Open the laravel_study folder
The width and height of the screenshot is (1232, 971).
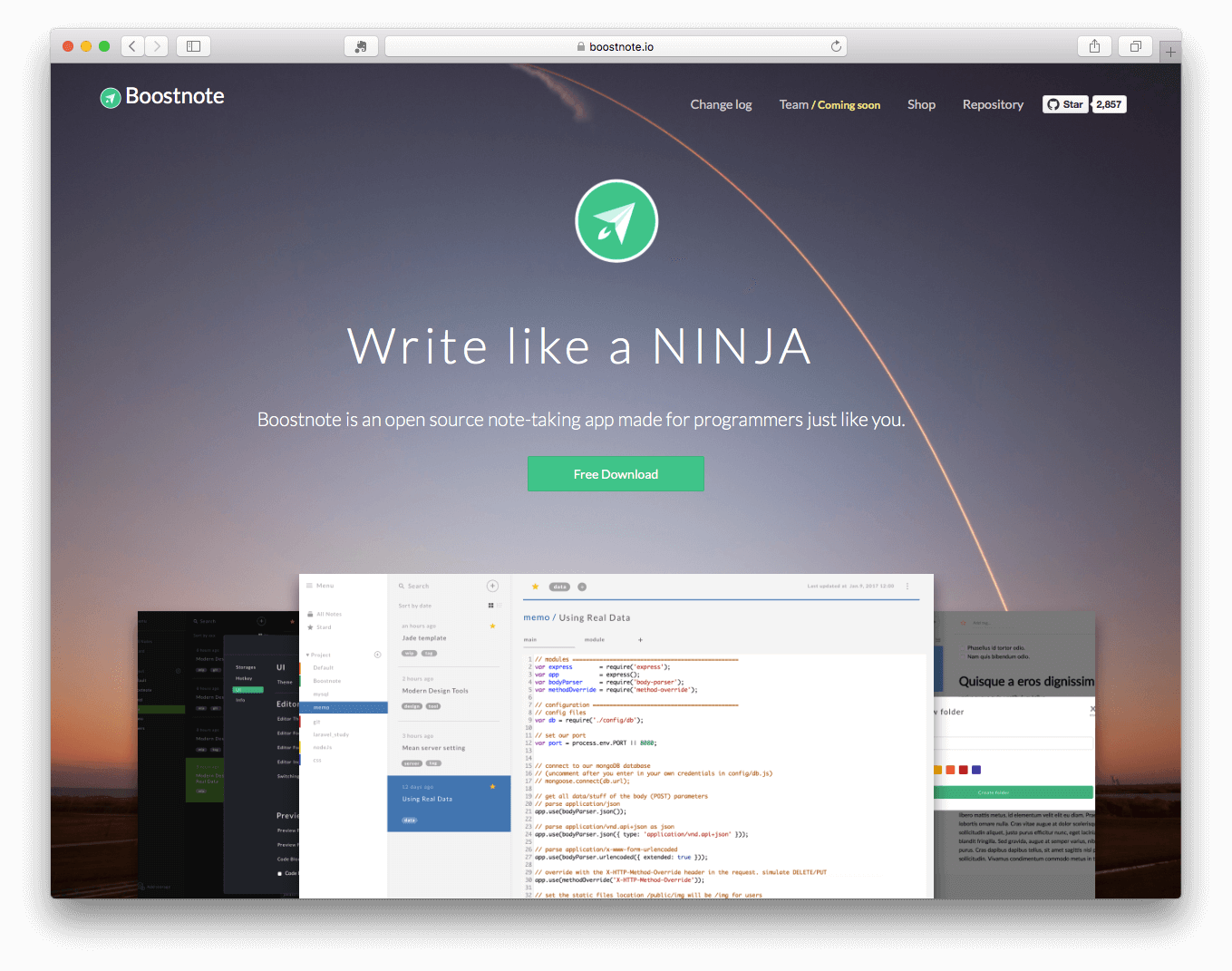(331, 734)
